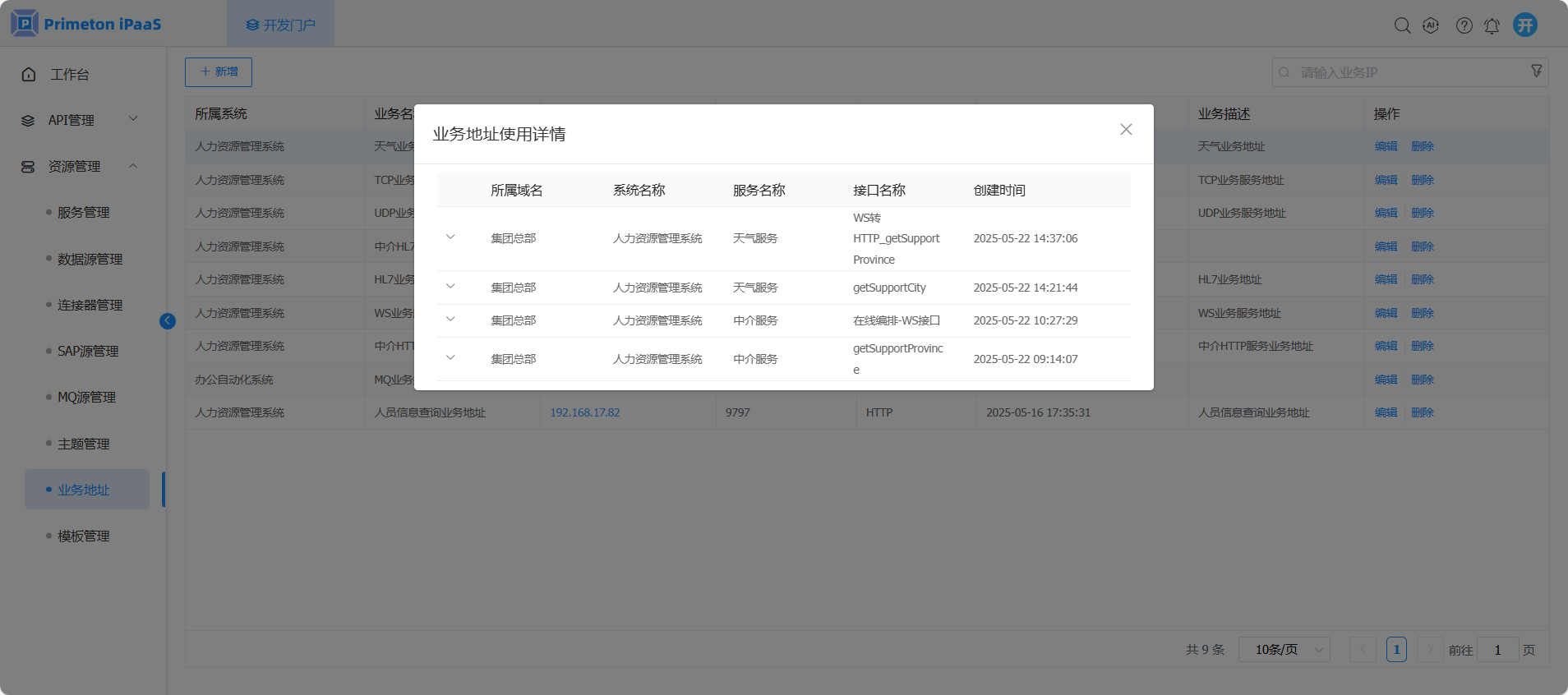Click 删除 for 人员信息查询业务地址 row
Viewport: 1568px width, 695px height.
point(1422,412)
